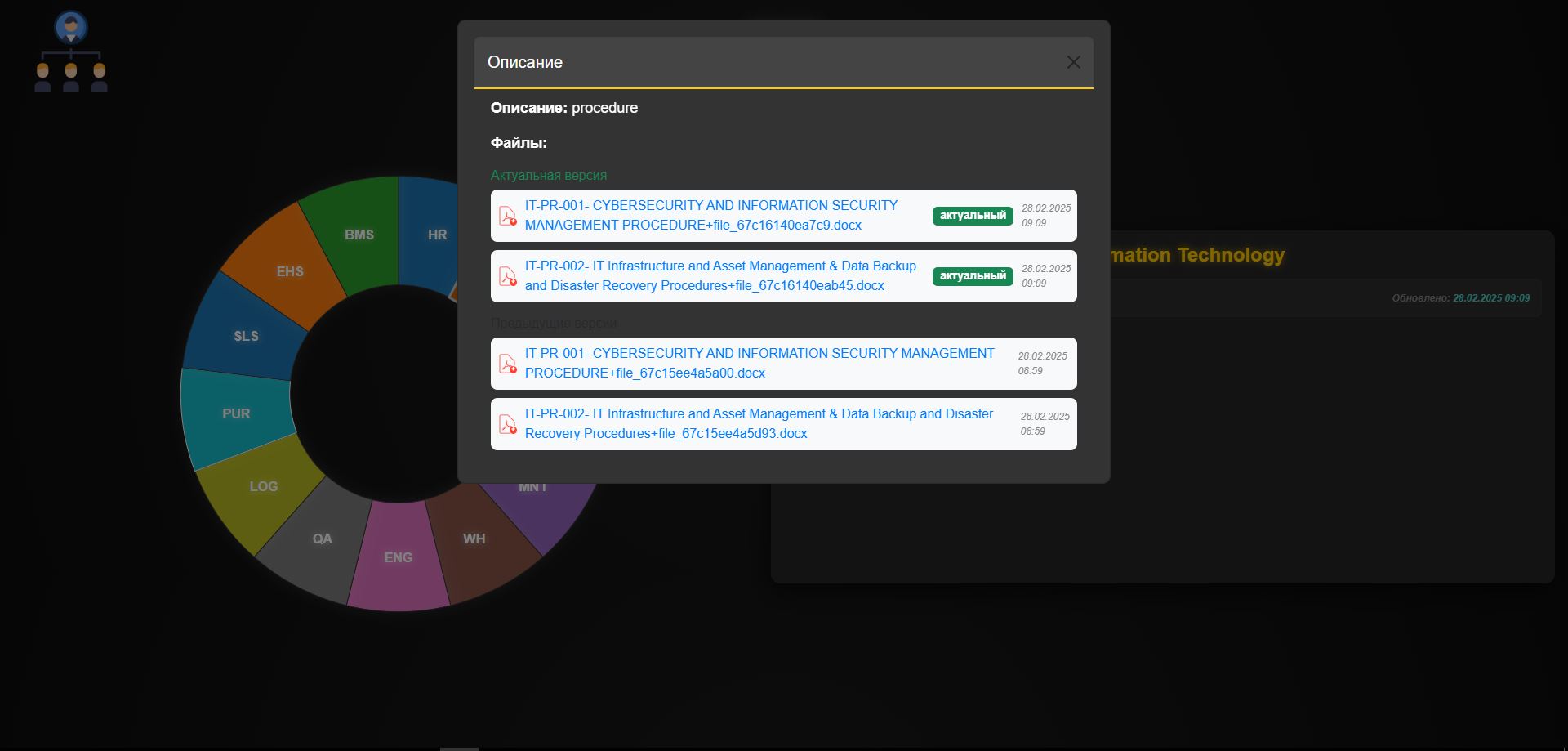Open previous IT-PR-001 file ending 4a5a00.docx
This screenshot has height=751, width=1568.
pos(759,363)
